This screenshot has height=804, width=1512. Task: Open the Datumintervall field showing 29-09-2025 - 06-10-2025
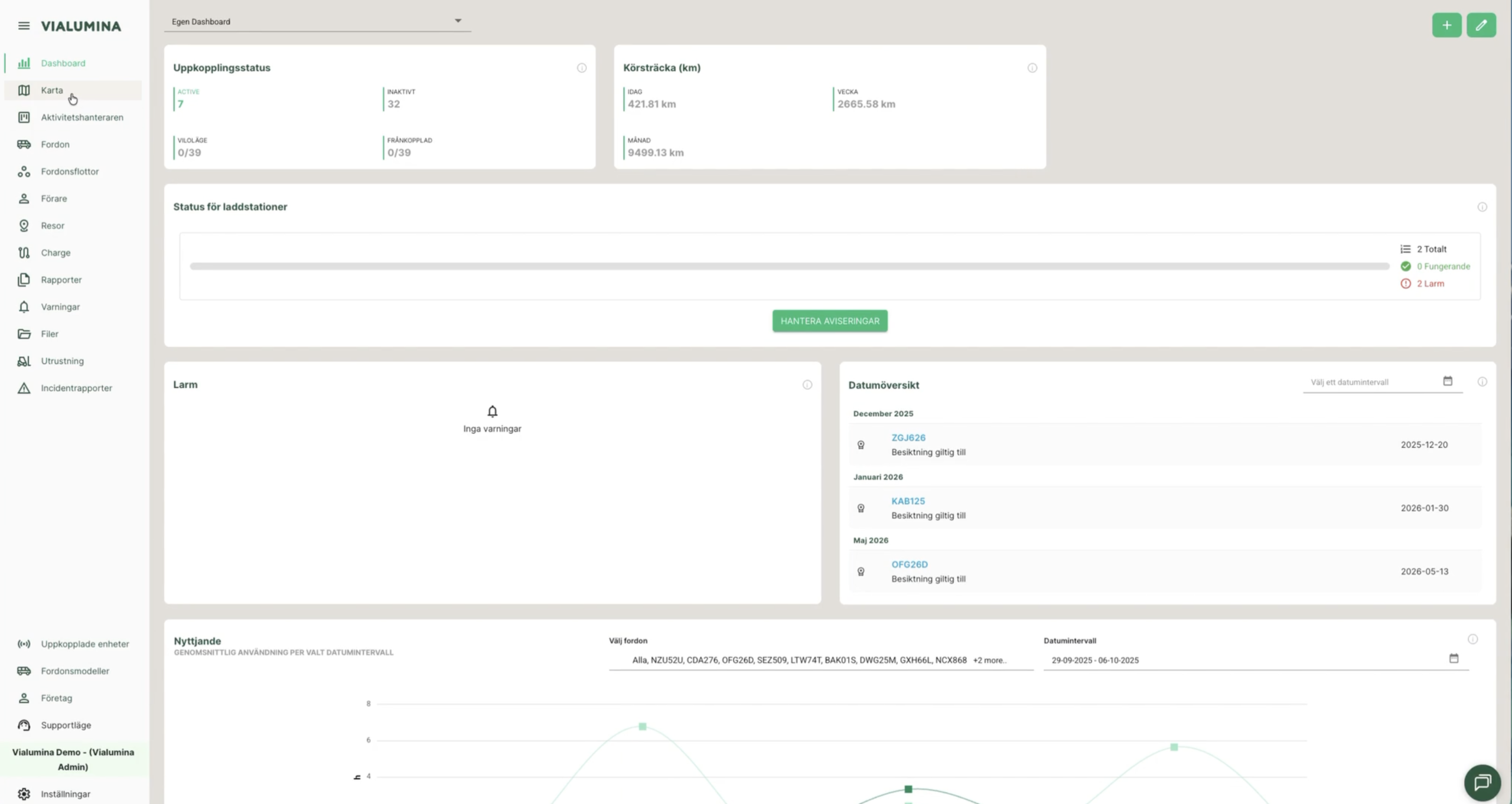click(x=1256, y=661)
